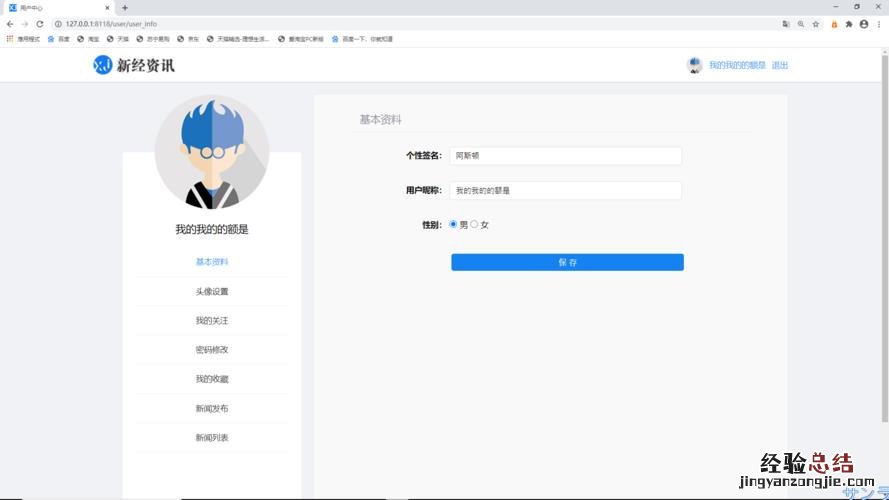Open the 天猫 bookmark
This screenshot has height=500, width=889.
coord(118,39)
